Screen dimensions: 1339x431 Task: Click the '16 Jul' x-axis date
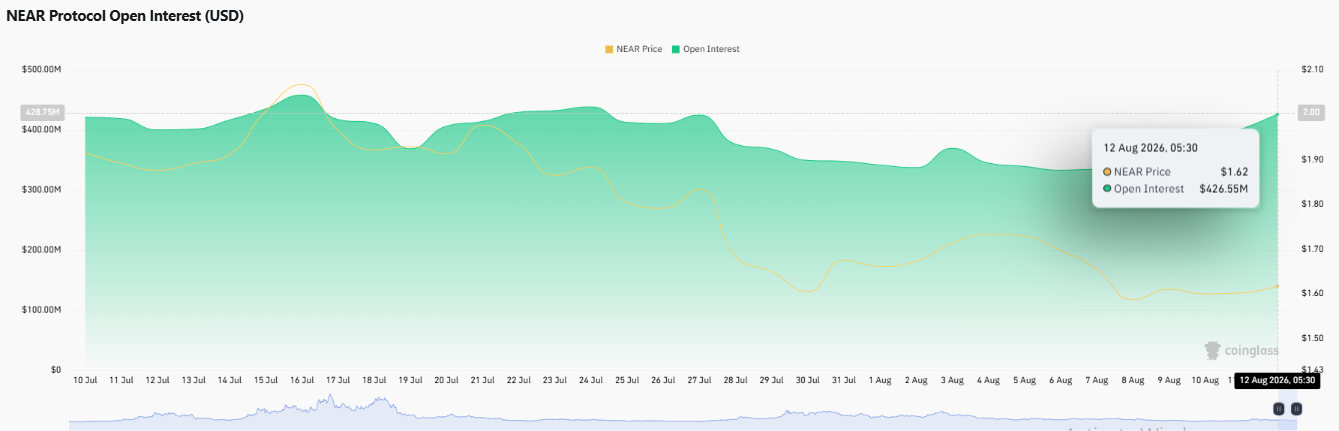[302, 381]
